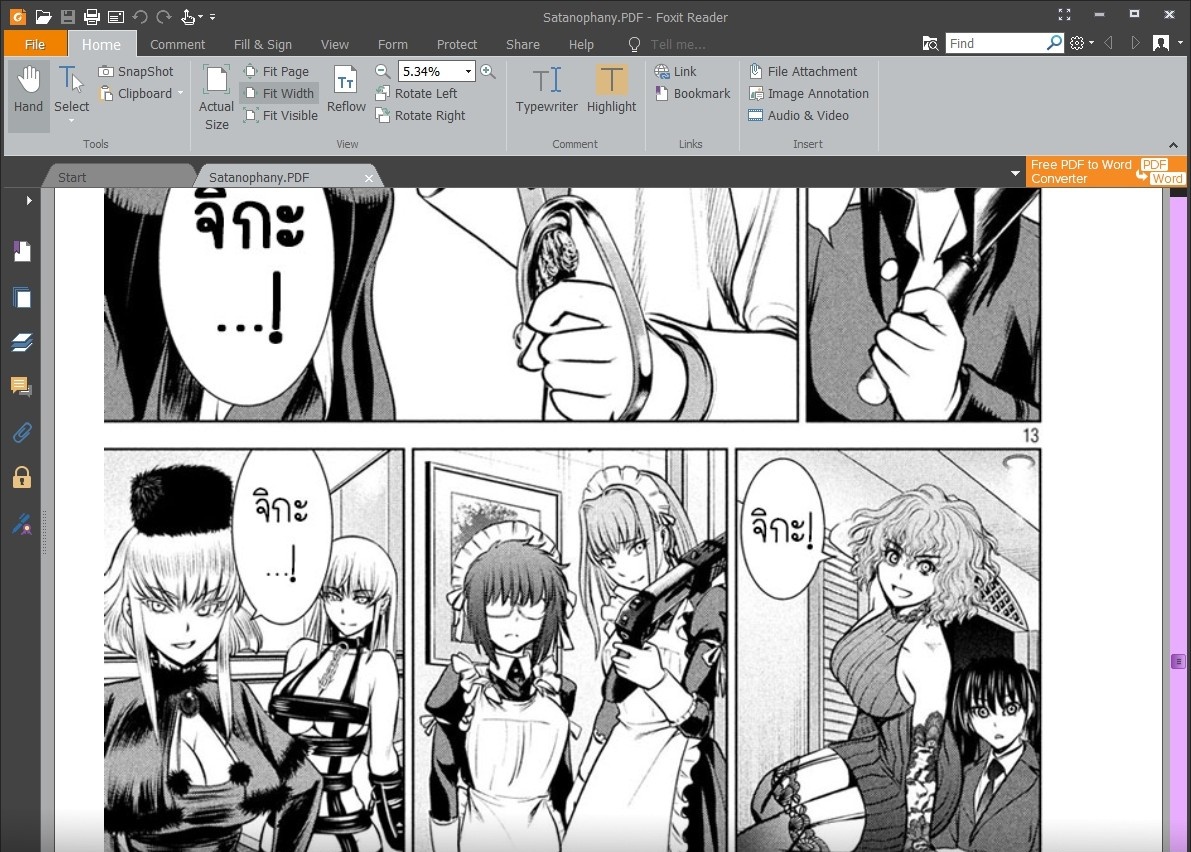Select the Typewriter tool

coord(547,90)
